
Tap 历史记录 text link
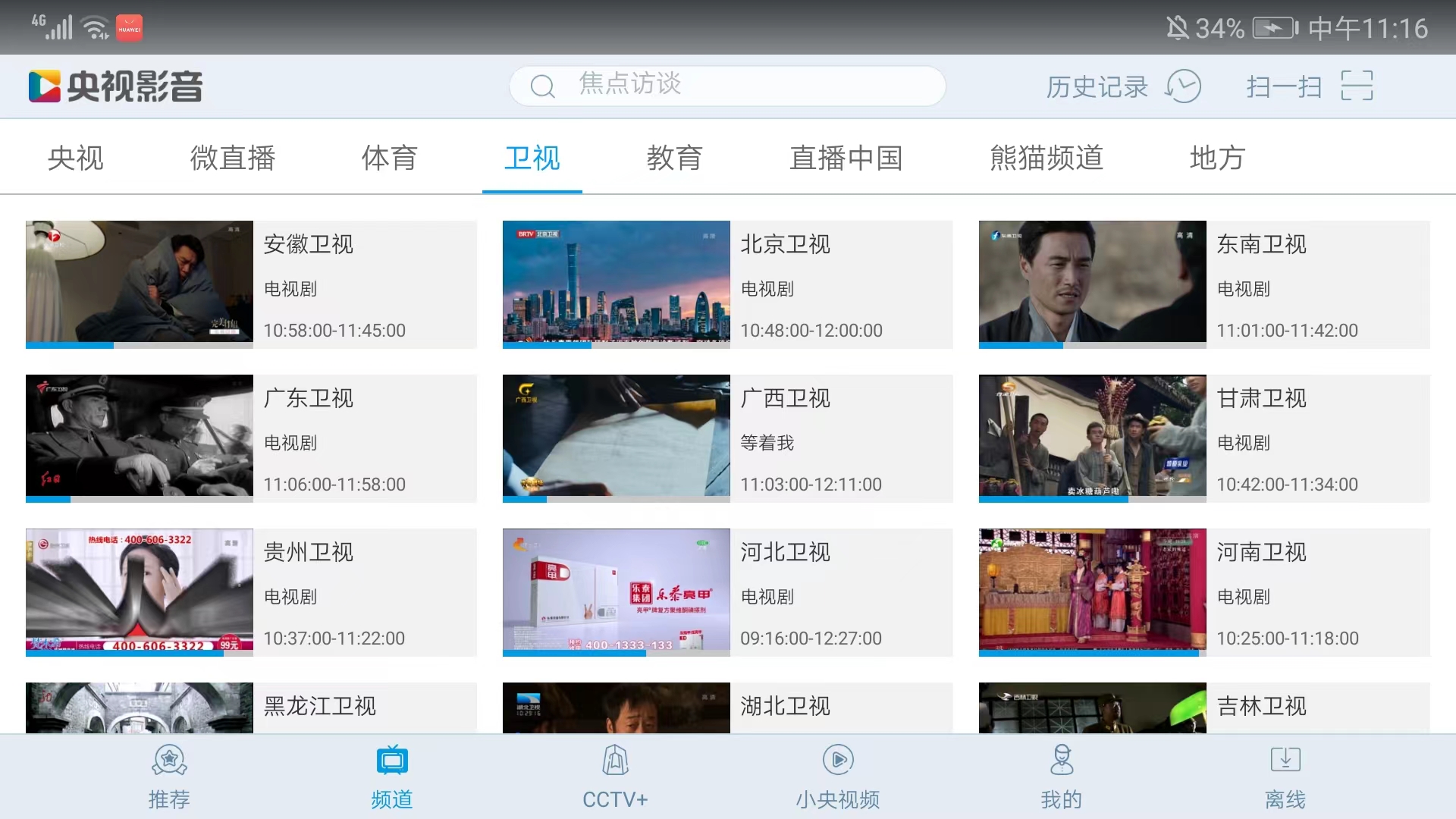(1097, 87)
